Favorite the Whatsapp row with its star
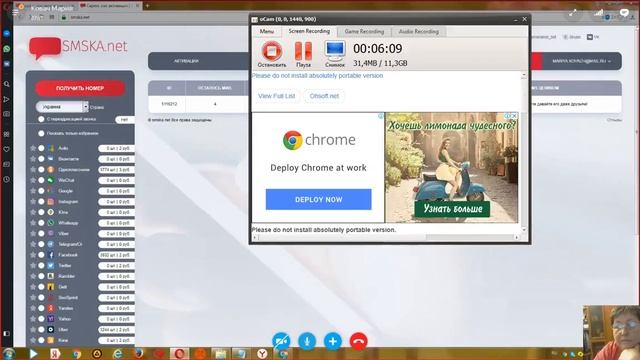 (33, 223)
